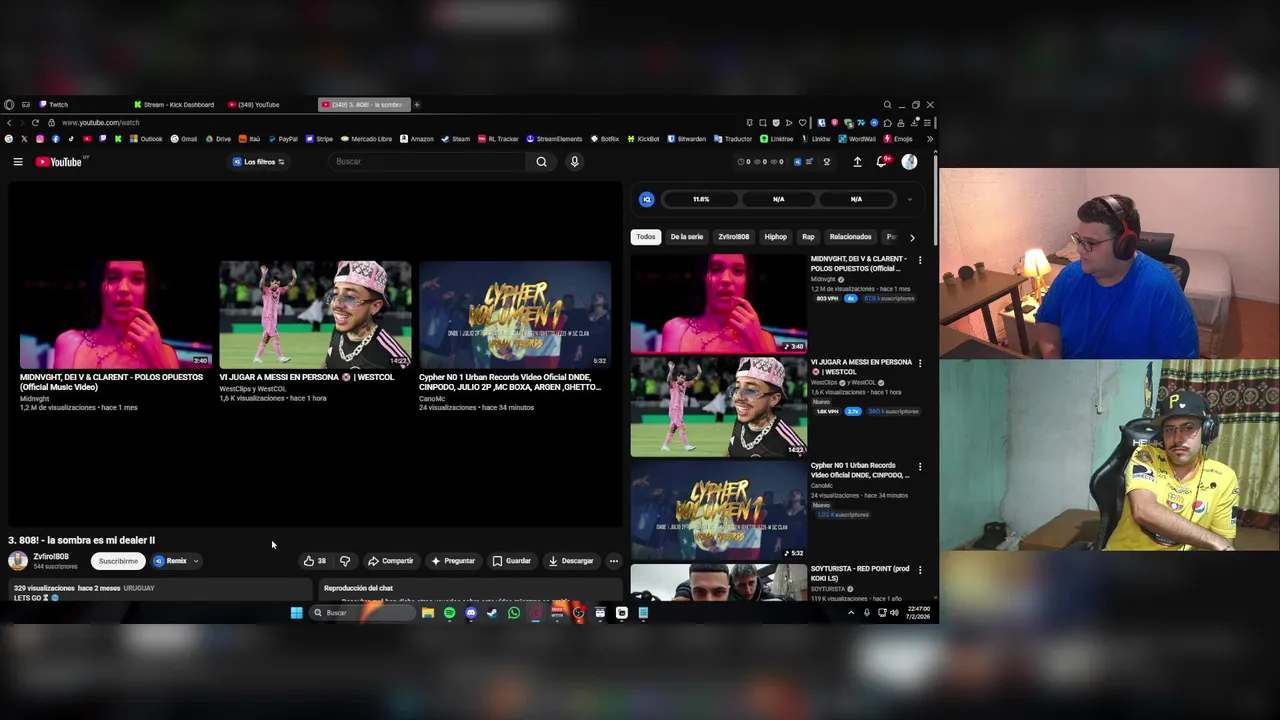
Task: Open the Mercado Libre bookmark
Action: (366, 139)
